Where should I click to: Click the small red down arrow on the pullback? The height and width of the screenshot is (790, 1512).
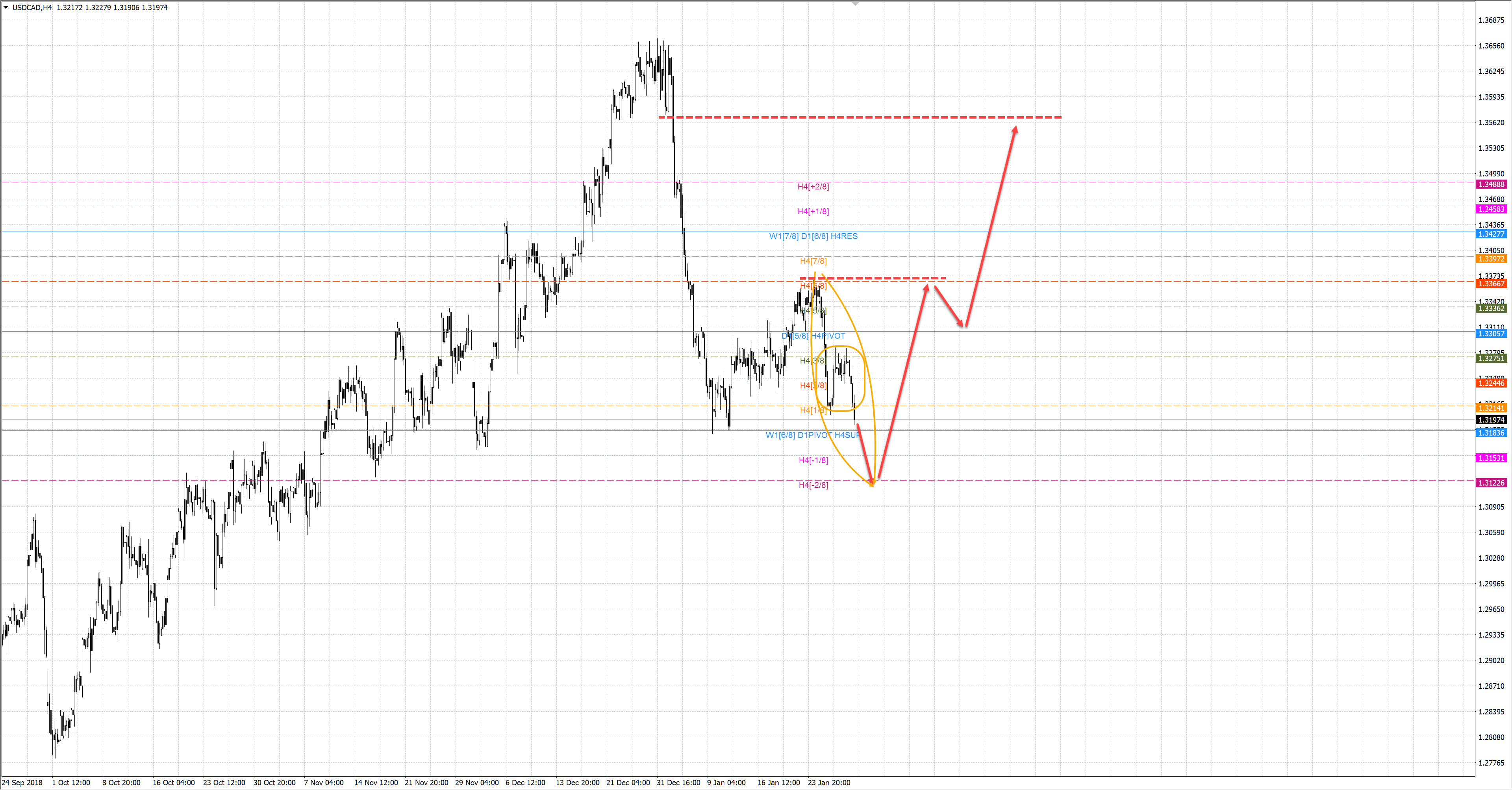tap(949, 306)
